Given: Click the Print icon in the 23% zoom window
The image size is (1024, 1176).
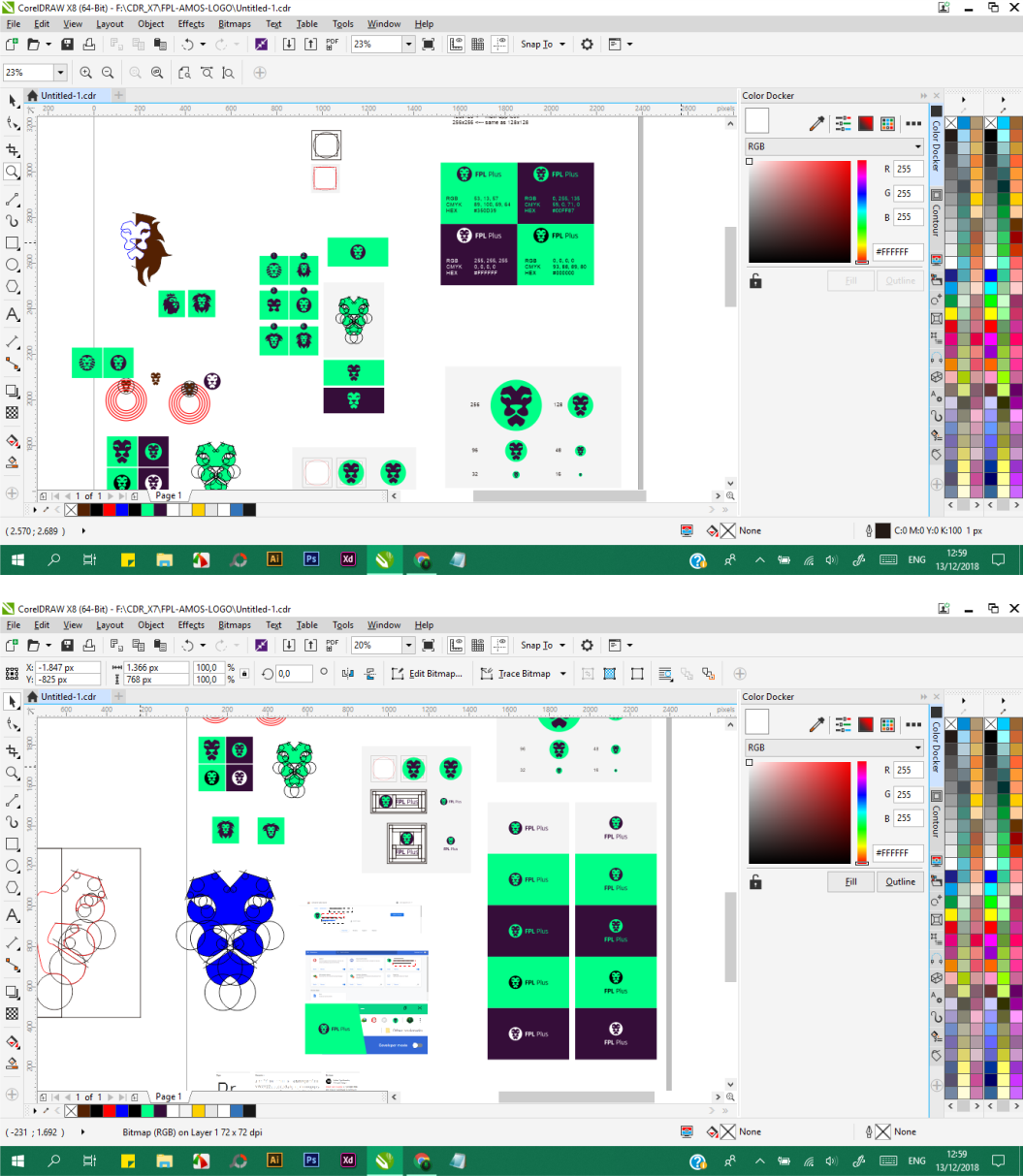Looking at the screenshot, I should (89, 45).
